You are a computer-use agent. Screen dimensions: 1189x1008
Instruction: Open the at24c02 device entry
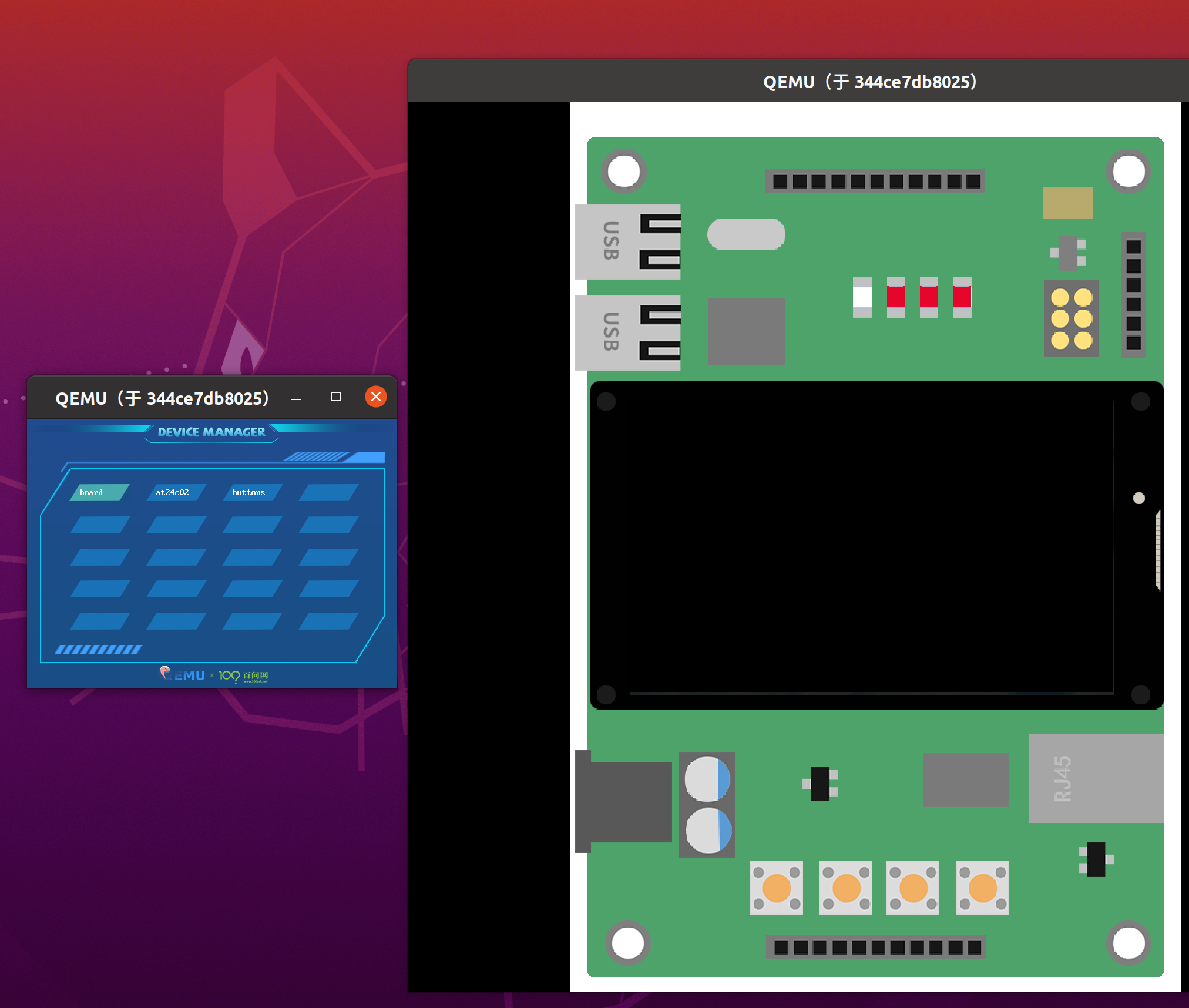[175, 492]
